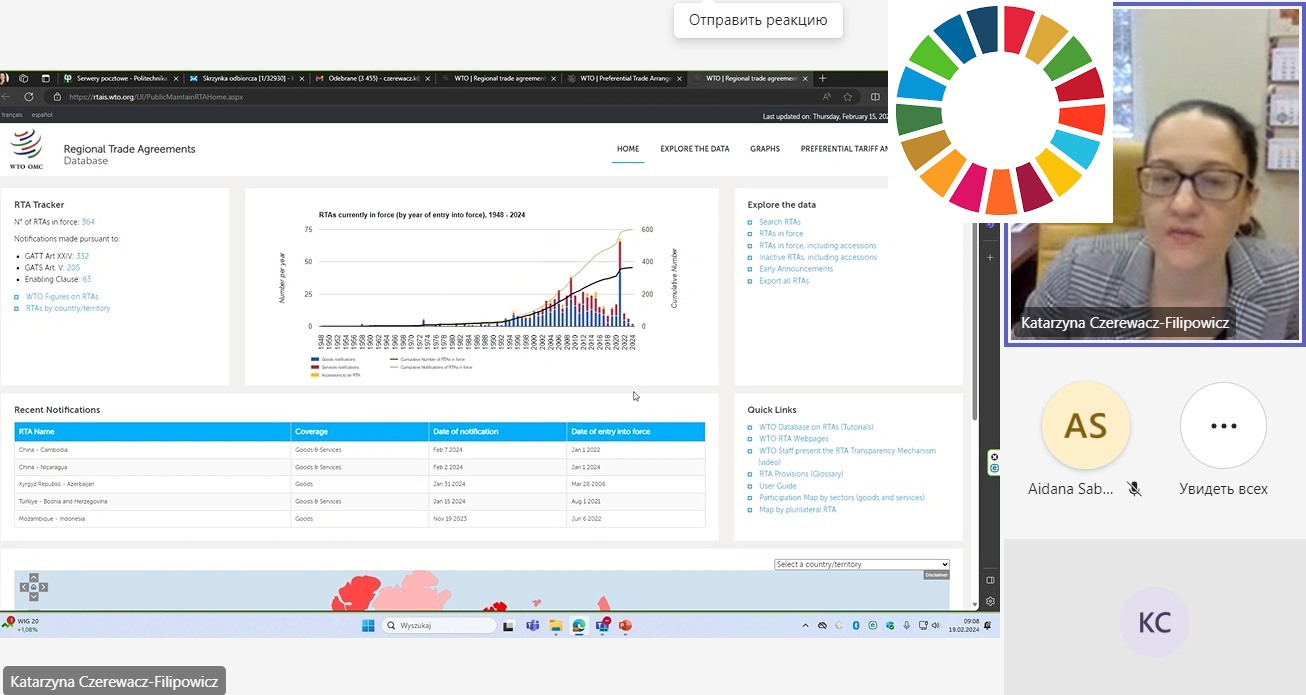Viewport: 1306px width, 695px height.
Task: Open the Export all RTAs link
Action: (784, 281)
